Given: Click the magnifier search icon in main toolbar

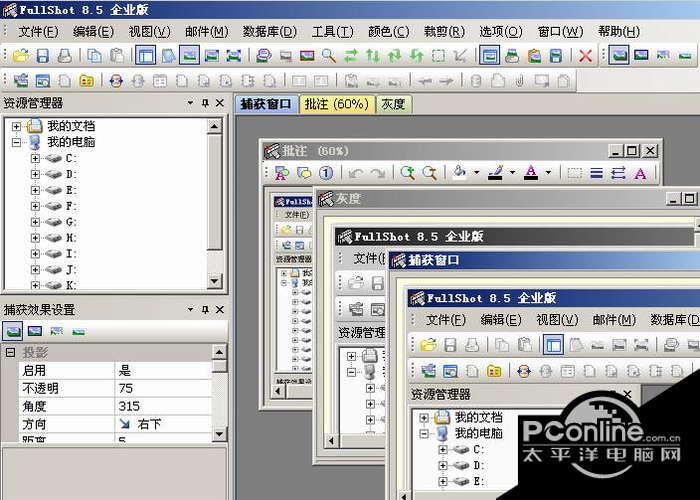Looking at the screenshot, I should tap(329, 55).
